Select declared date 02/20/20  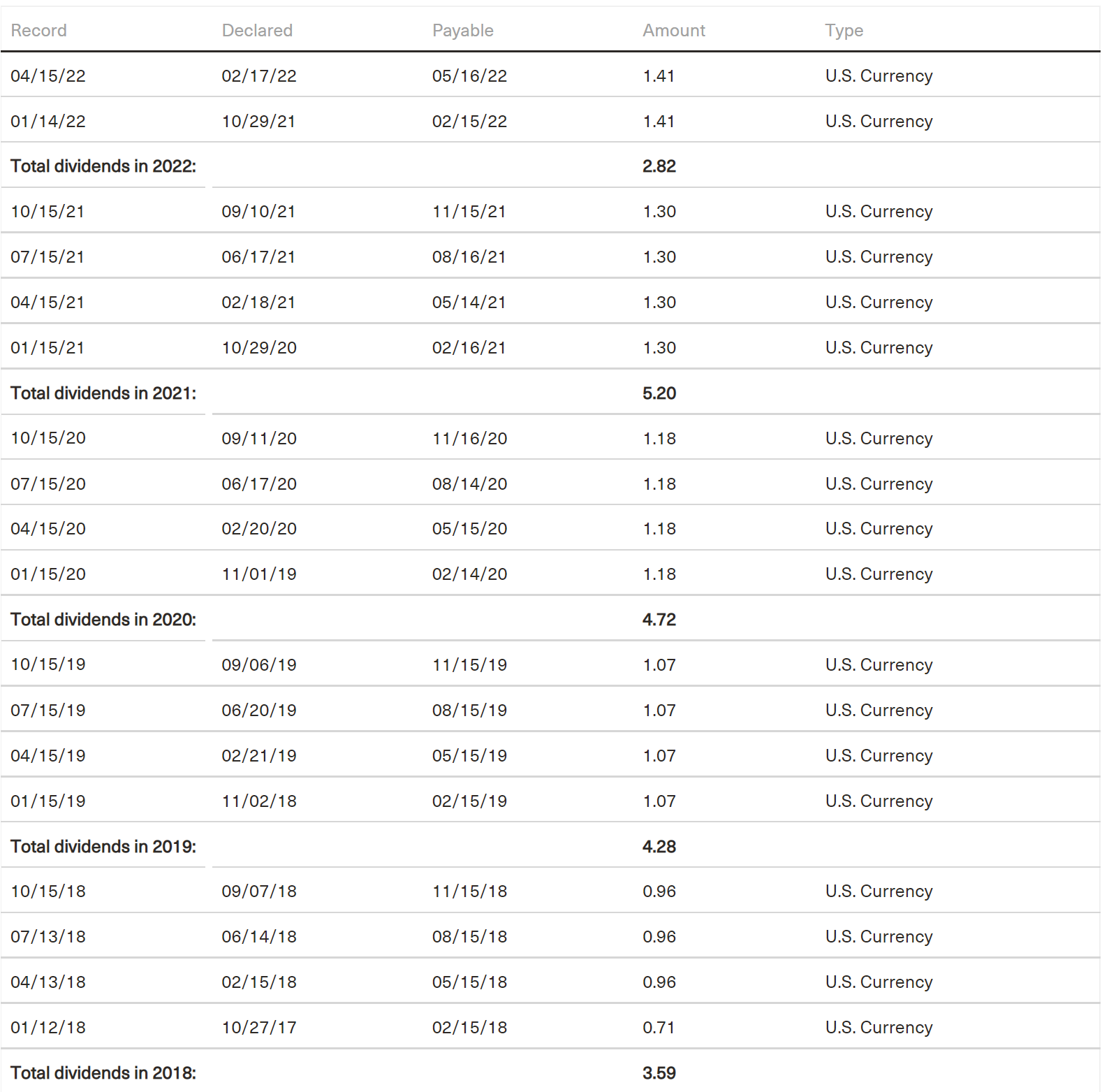coord(259,529)
